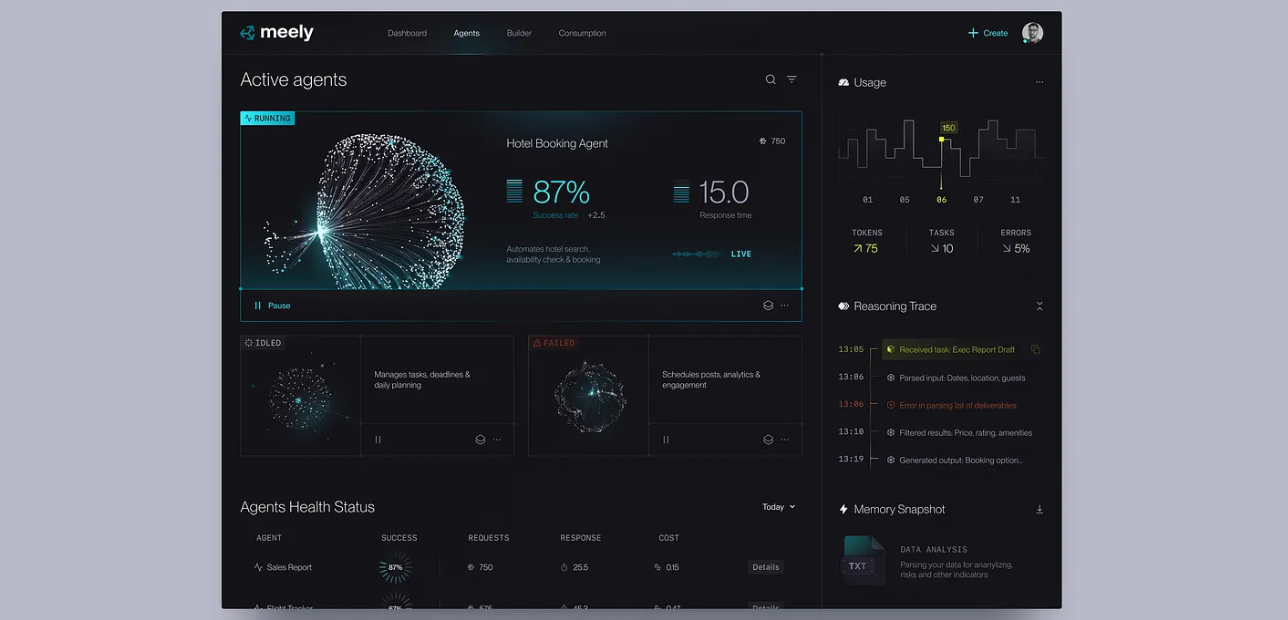This screenshot has height=620, width=1288.
Task: Click the idled agent sphere thumbnail
Action: click(x=300, y=399)
